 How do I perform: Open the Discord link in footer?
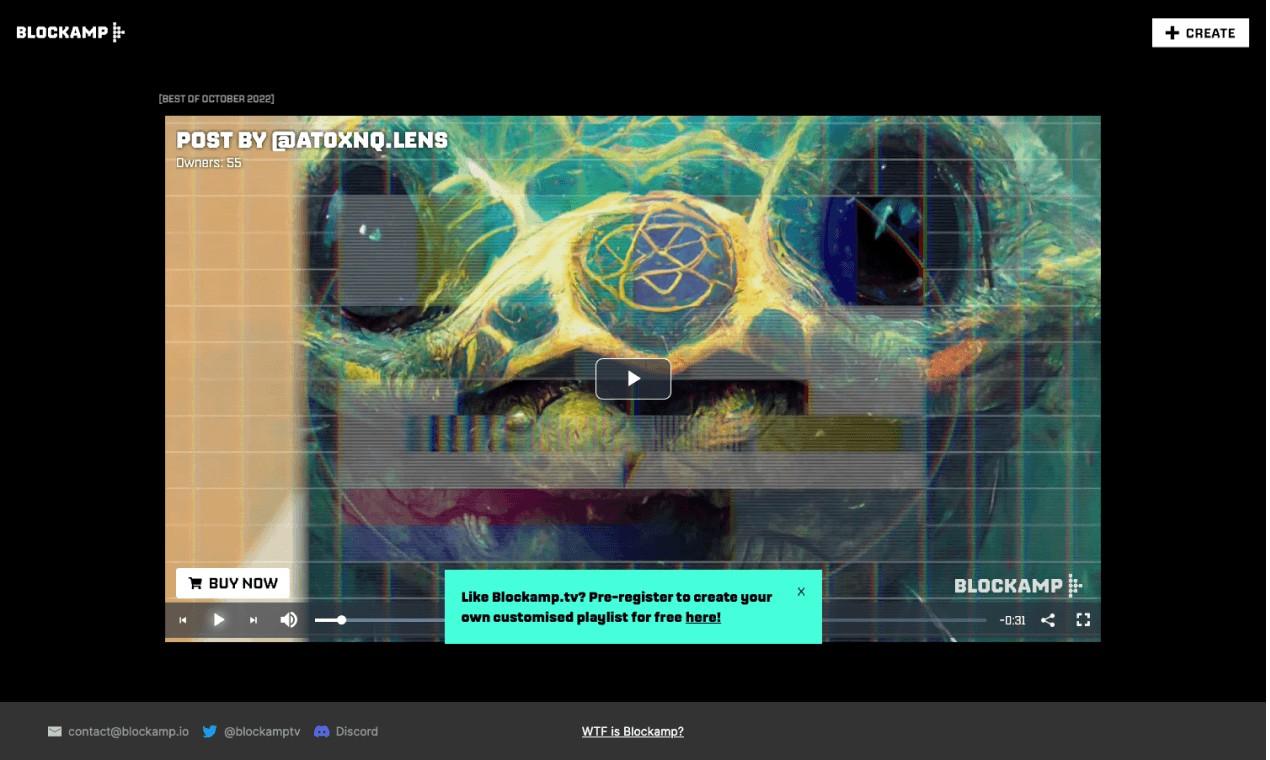point(356,731)
